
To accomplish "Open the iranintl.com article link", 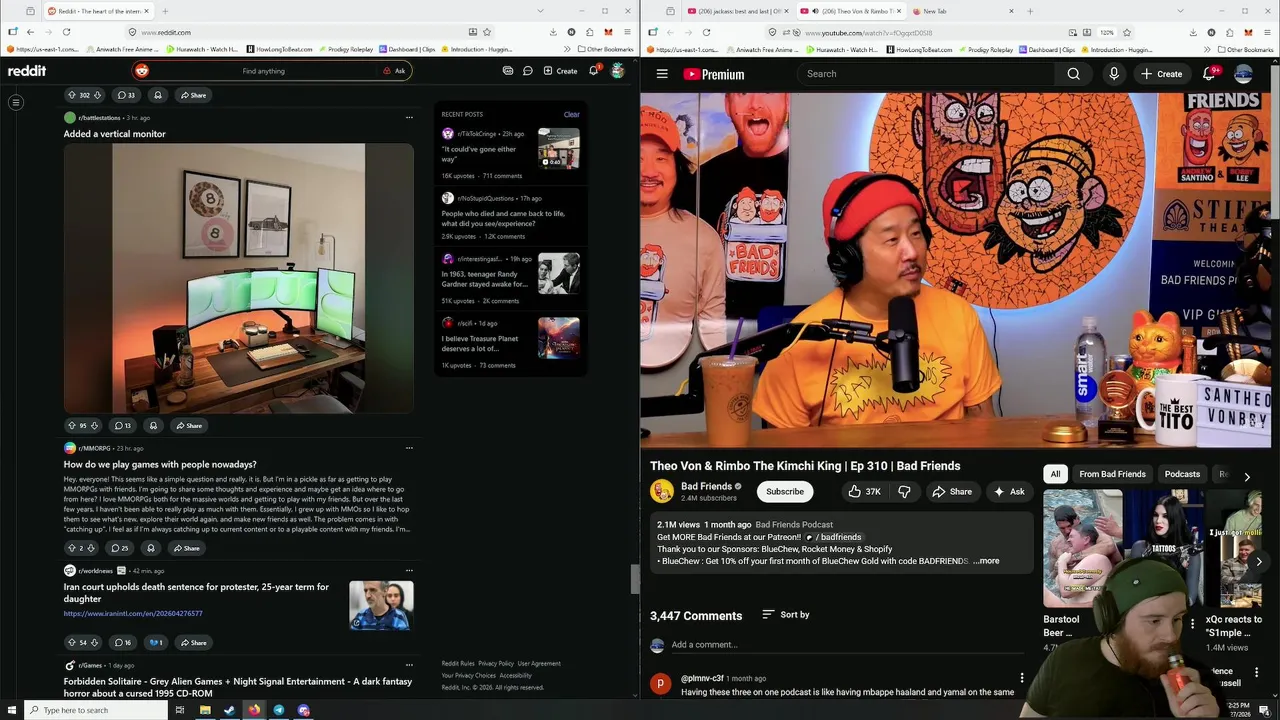I will pyautogui.click(x=133, y=613).
